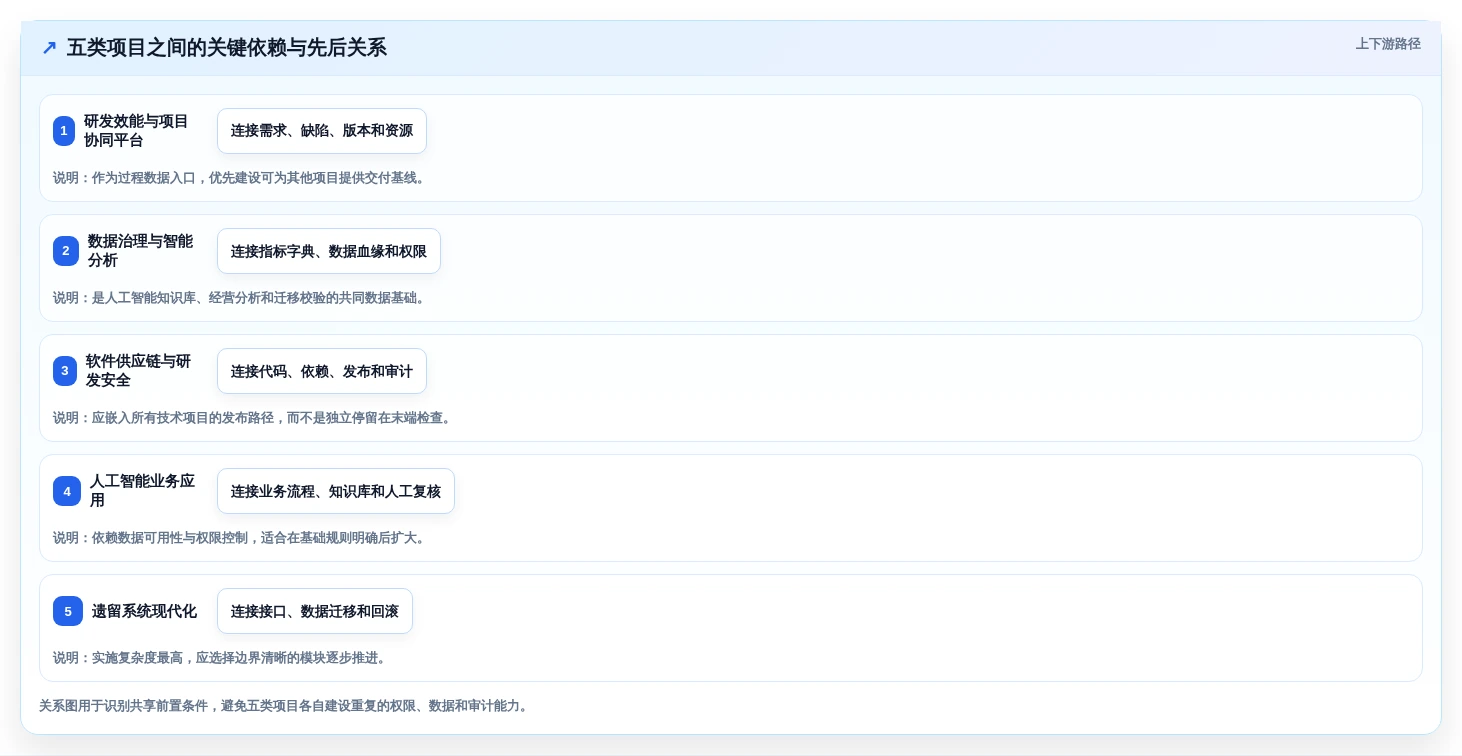
Task: Click the number 1 badge
Action: 64,131
